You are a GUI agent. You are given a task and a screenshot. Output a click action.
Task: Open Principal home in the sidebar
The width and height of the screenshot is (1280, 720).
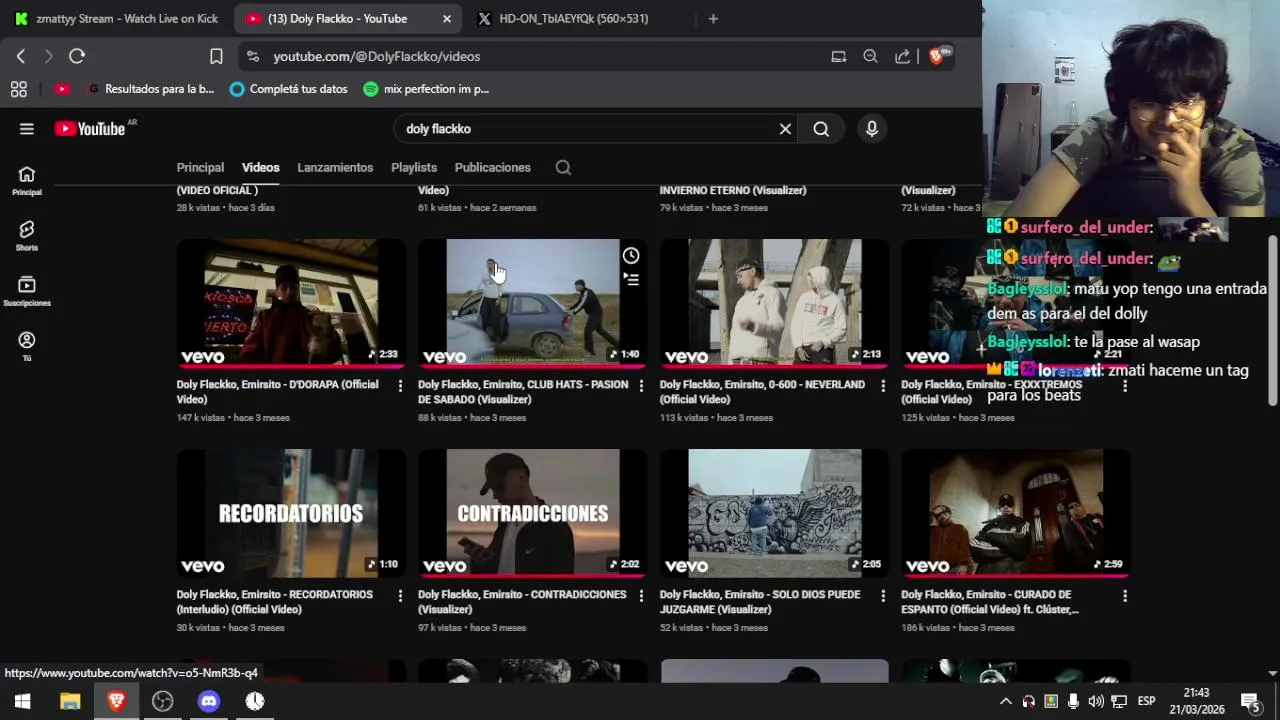click(x=27, y=181)
